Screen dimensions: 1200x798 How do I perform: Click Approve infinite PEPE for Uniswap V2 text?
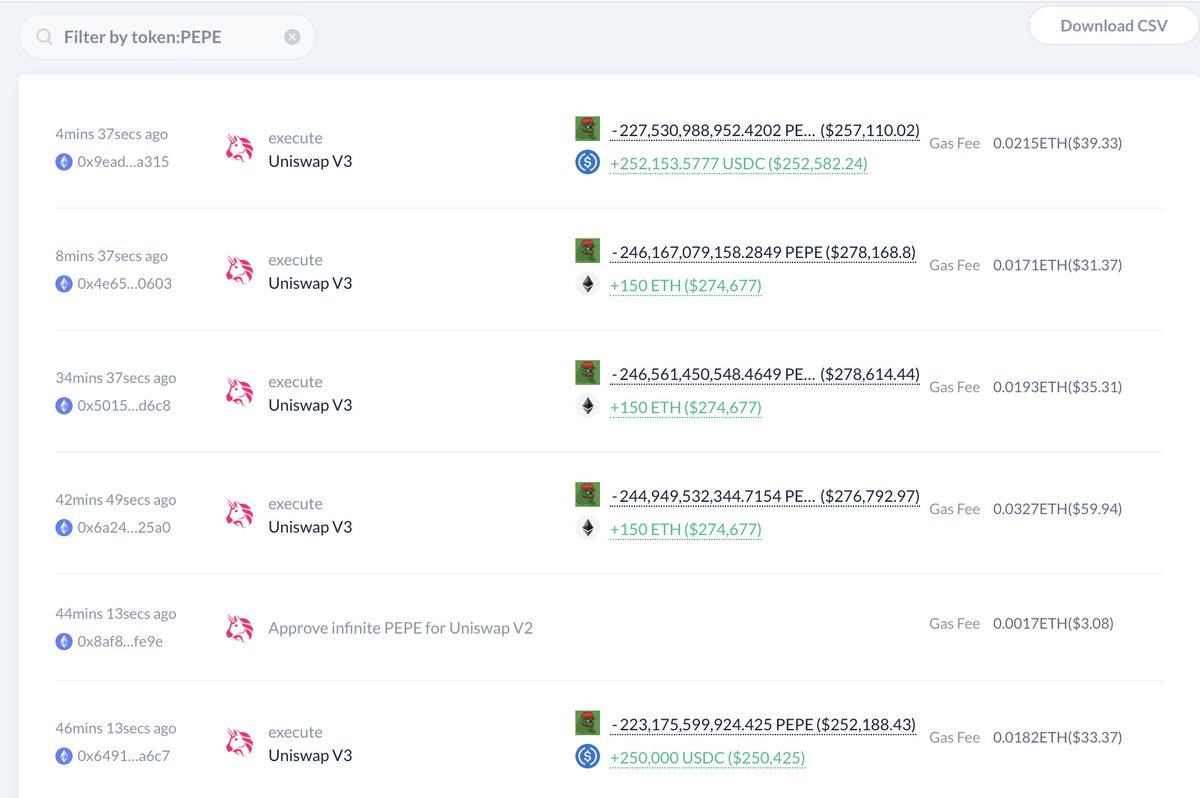[x=400, y=629]
